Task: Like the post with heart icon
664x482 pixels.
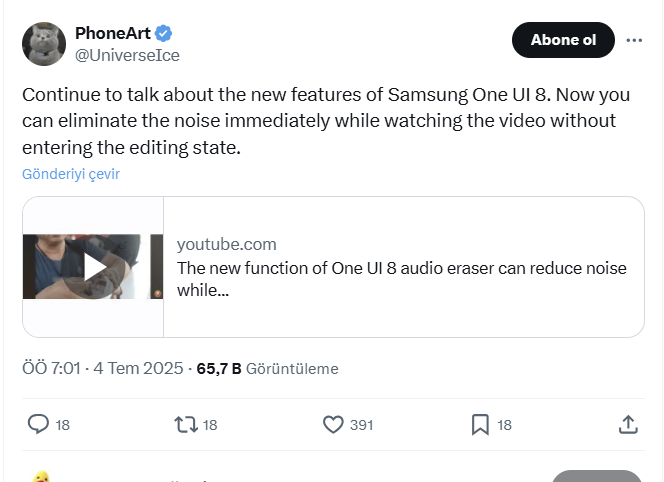Action: (x=333, y=424)
